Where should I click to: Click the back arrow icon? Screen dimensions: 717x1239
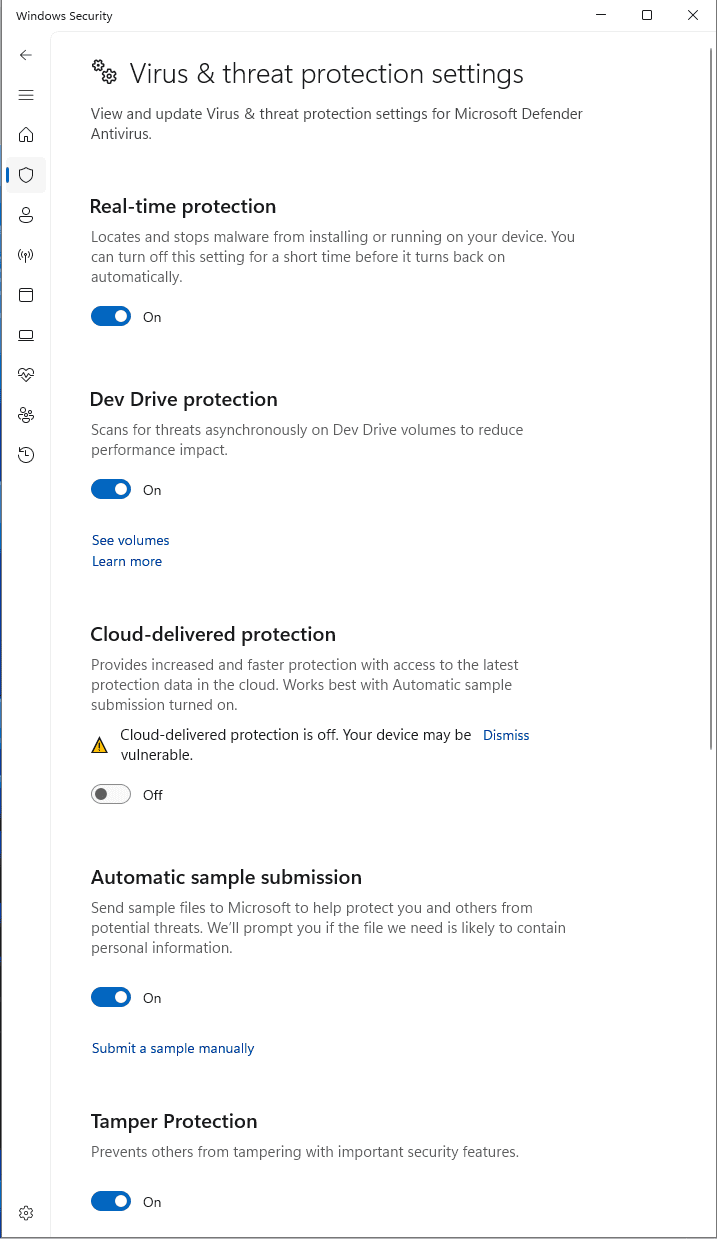point(26,55)
